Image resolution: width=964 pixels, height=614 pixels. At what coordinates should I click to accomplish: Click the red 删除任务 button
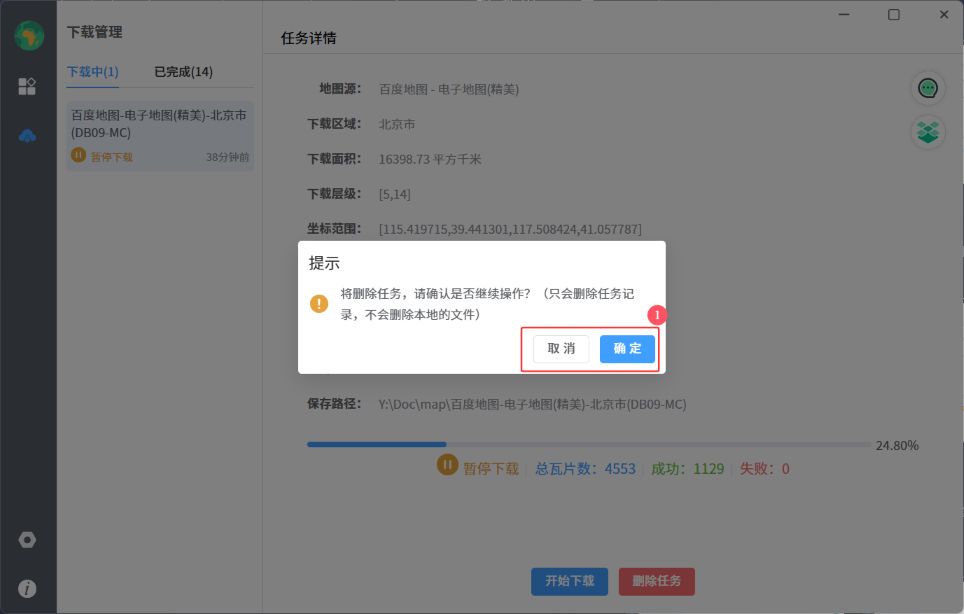click(656, 581)
